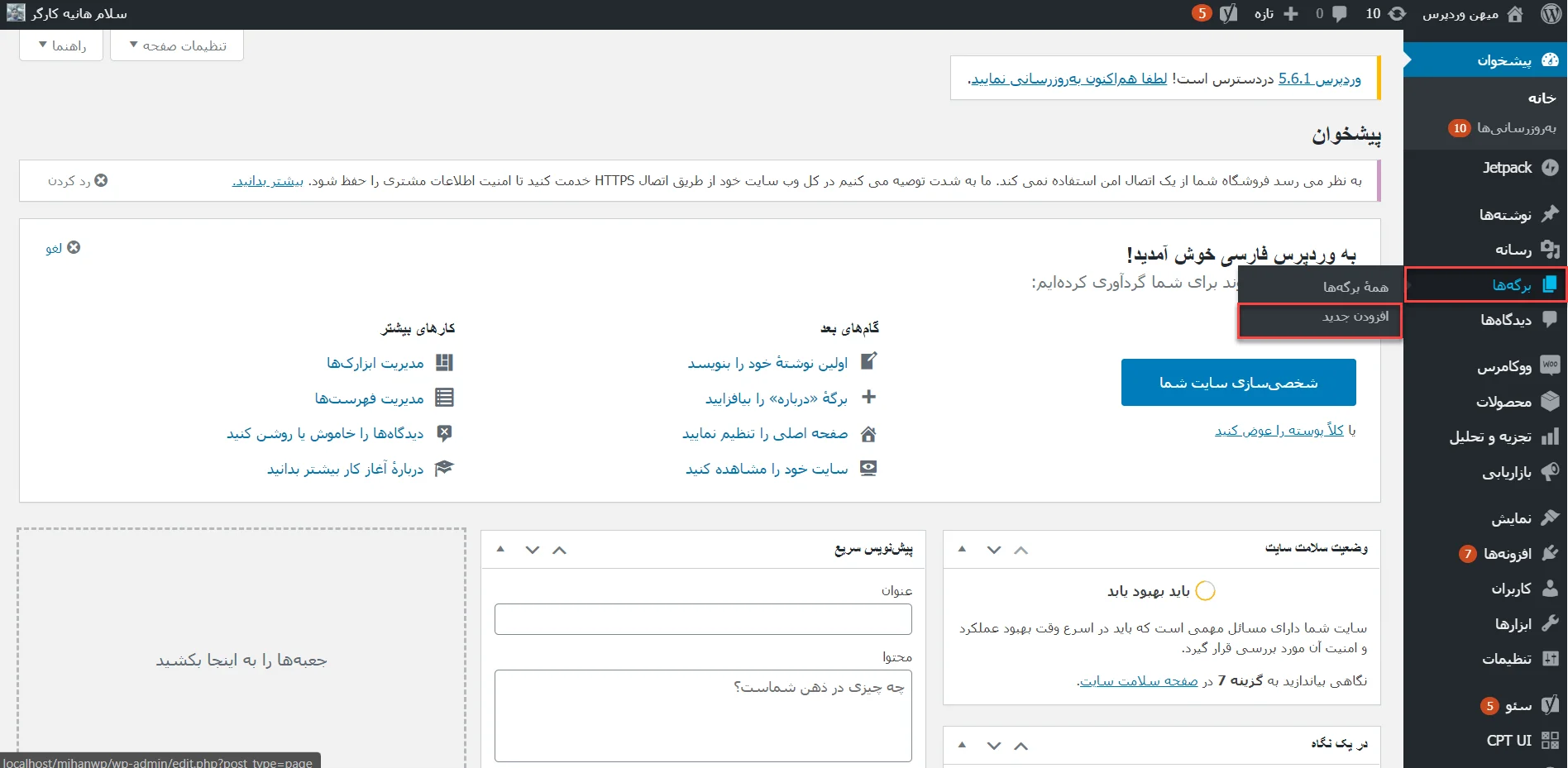This screenshot has width=1568, height=768.
Task: Click صفحه سلامت سایت link
Action: 1139,680
